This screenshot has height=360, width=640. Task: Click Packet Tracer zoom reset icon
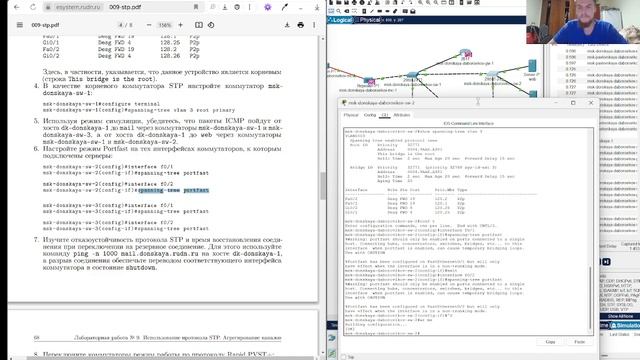pyautogui.click(x=428, y=2)
